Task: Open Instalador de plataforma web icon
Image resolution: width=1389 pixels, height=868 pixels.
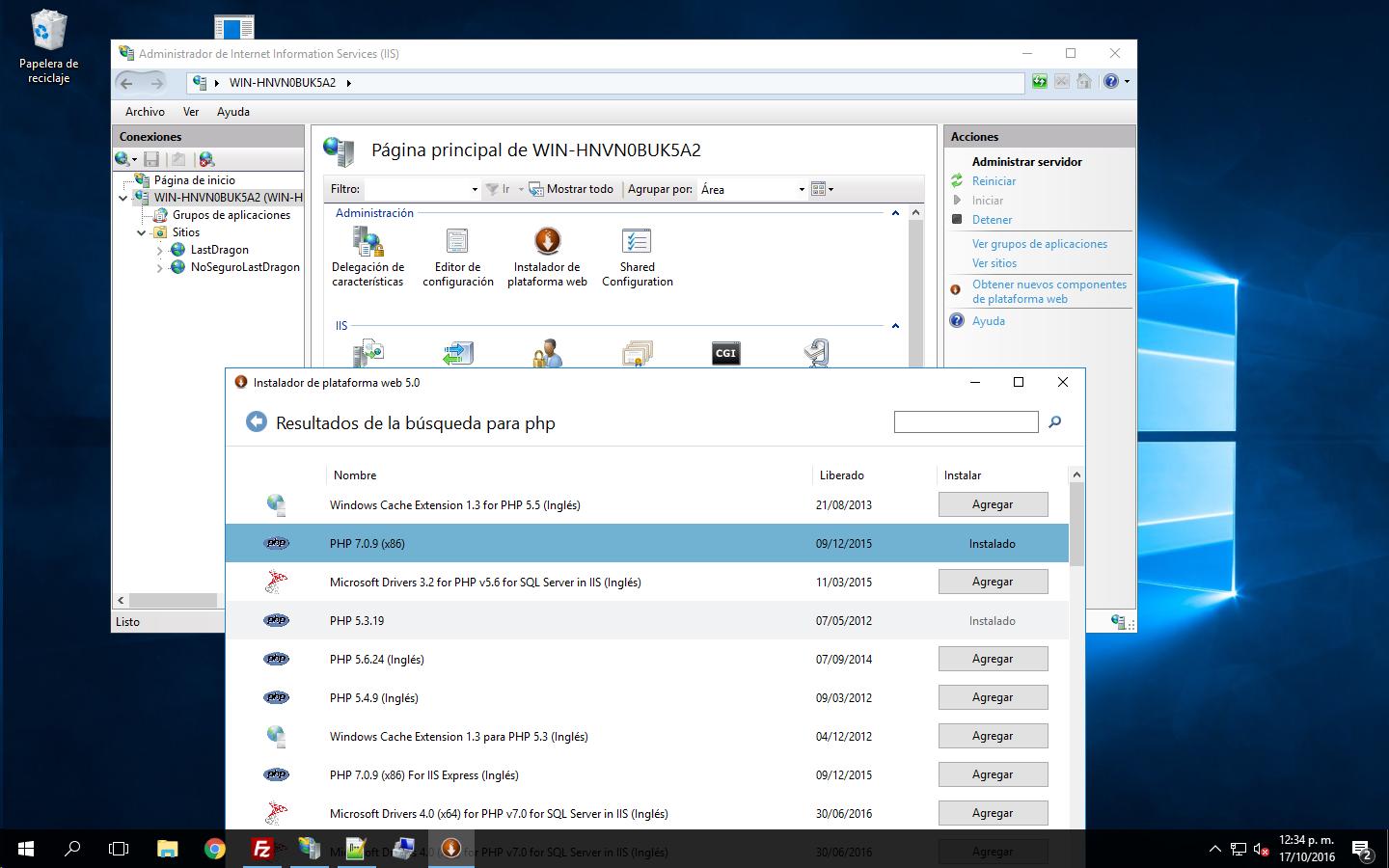Action: click(547, 242)
